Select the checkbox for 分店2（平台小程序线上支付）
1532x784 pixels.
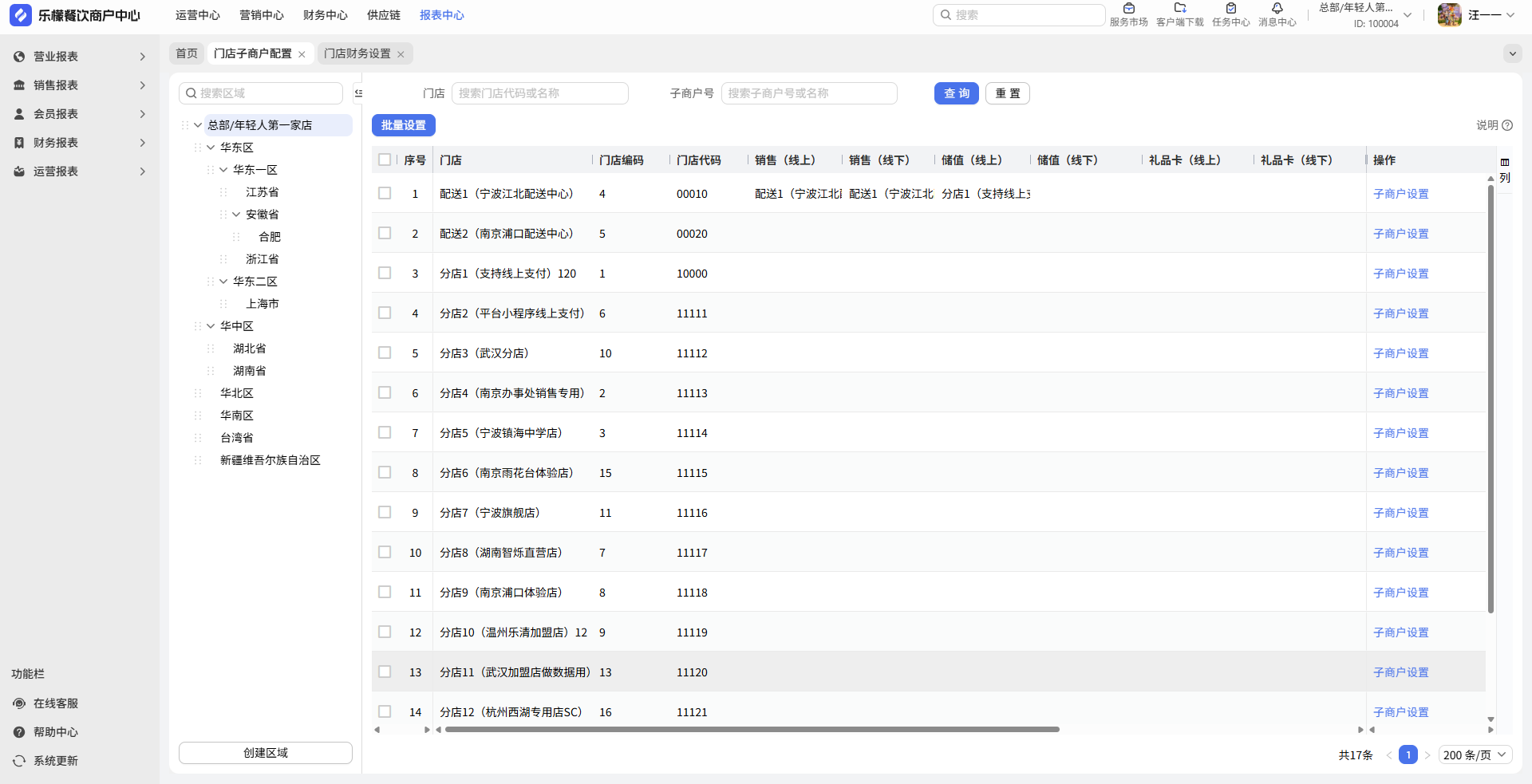tap(385, 313)
